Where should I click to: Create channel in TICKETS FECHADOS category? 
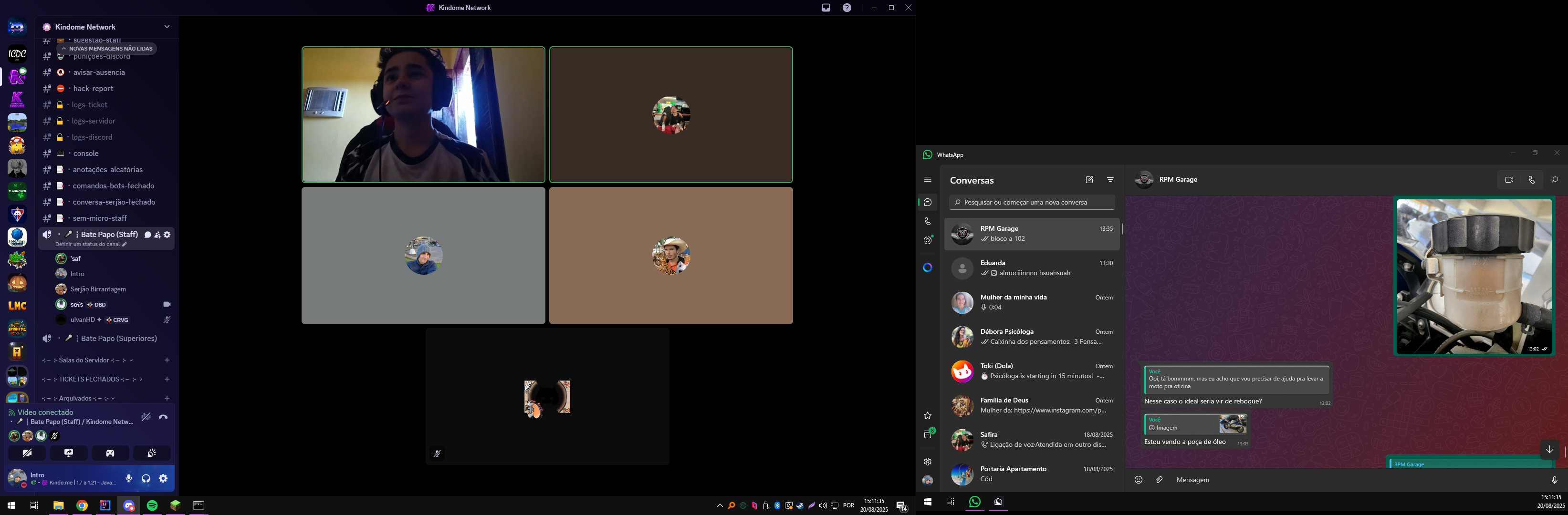[167, 380]
